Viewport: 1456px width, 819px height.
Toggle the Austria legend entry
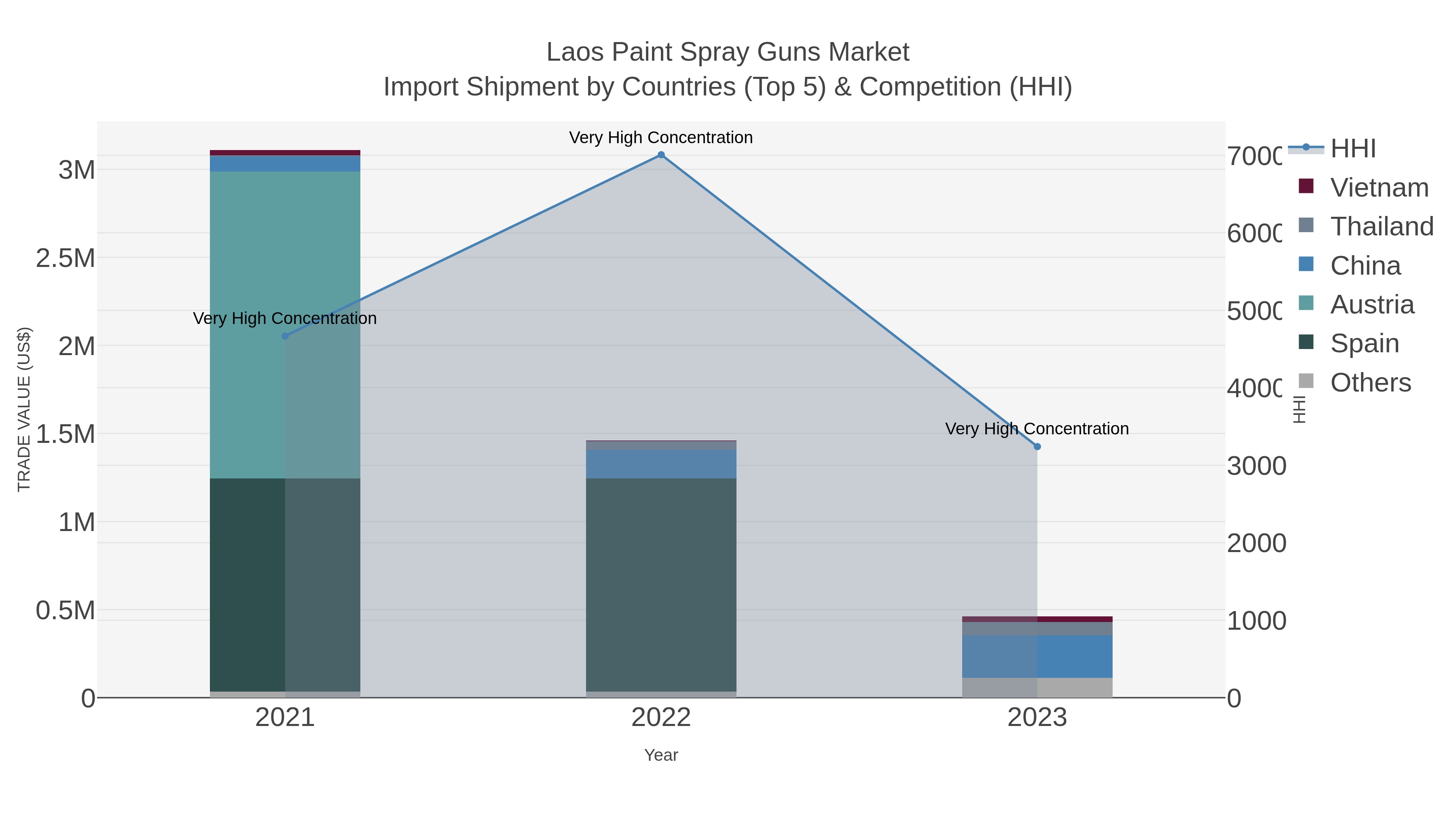coord(1357,305)
